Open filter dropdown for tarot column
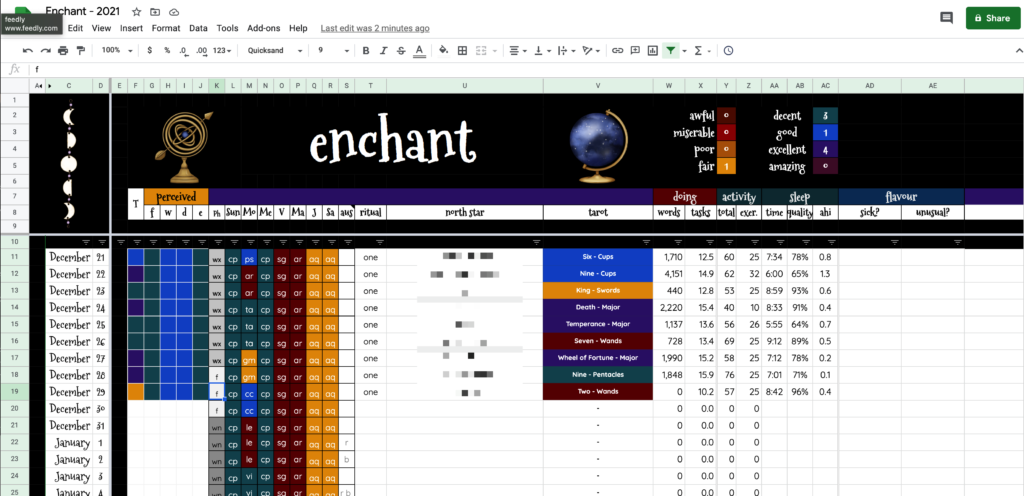 (645, 242)
